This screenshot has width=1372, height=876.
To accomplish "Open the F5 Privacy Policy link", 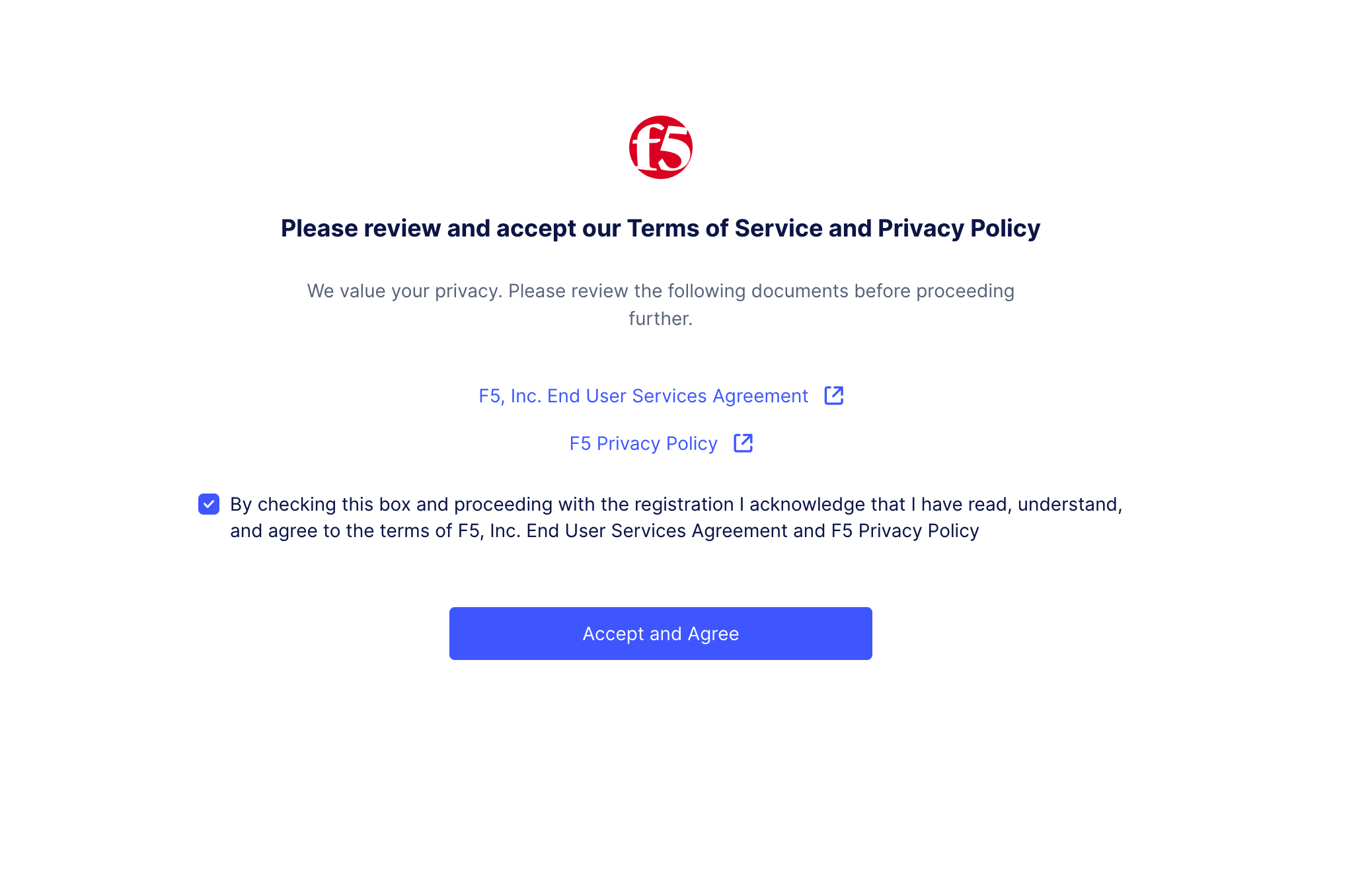I will tap(643, 443).
